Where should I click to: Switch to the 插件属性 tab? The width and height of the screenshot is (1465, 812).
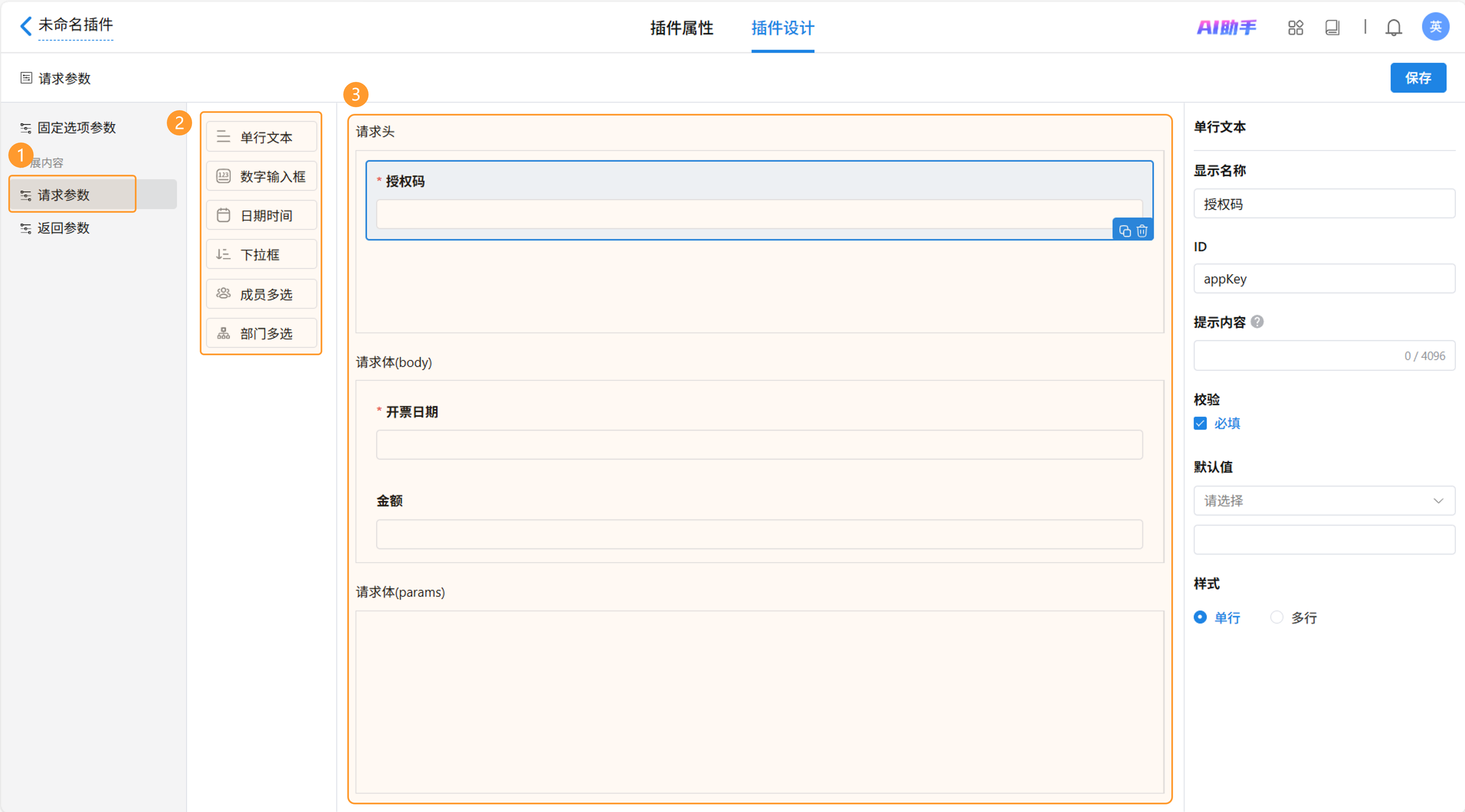[x=681, y=28]
